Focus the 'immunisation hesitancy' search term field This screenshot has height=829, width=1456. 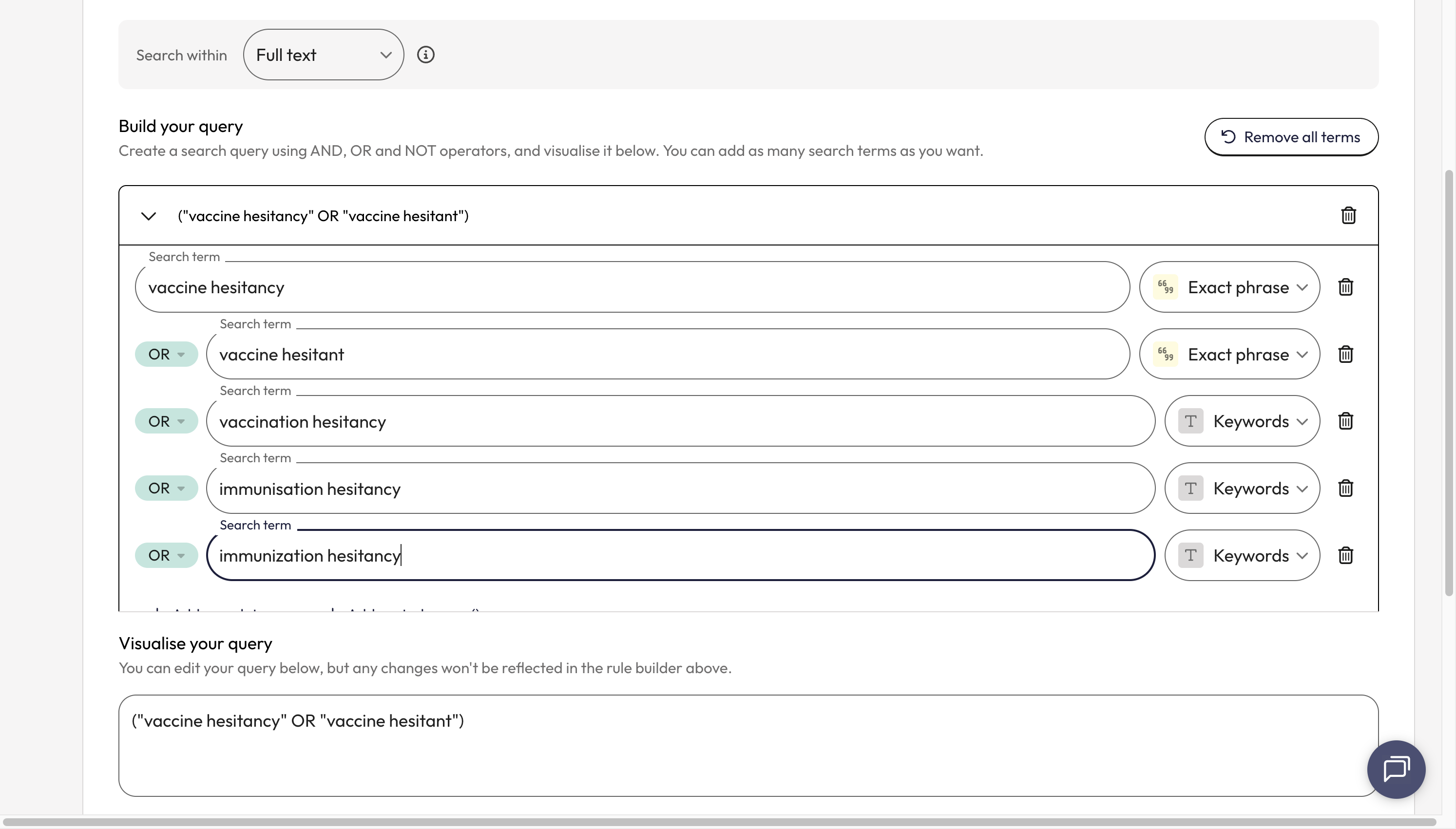click(x=680, y=488)
